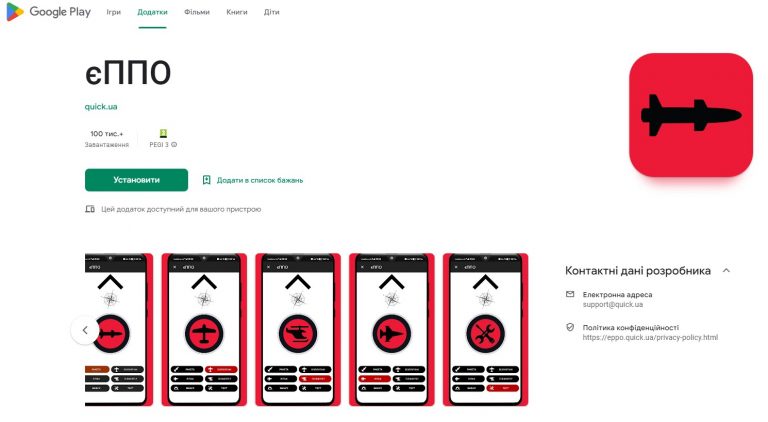Click the Електронна адреса label

click(x=617, y=295)
